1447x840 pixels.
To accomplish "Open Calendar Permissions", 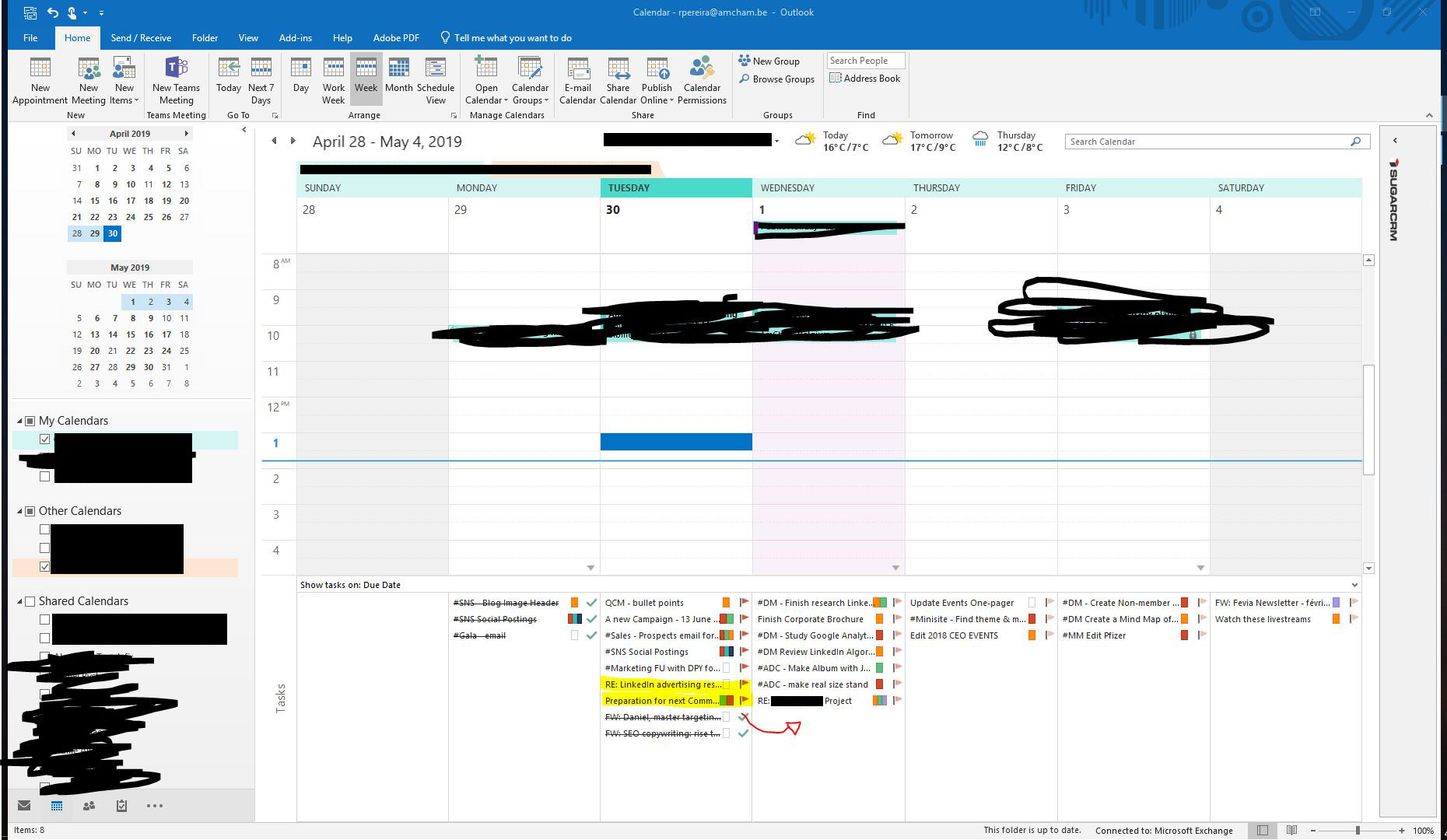I will [702, 81].
